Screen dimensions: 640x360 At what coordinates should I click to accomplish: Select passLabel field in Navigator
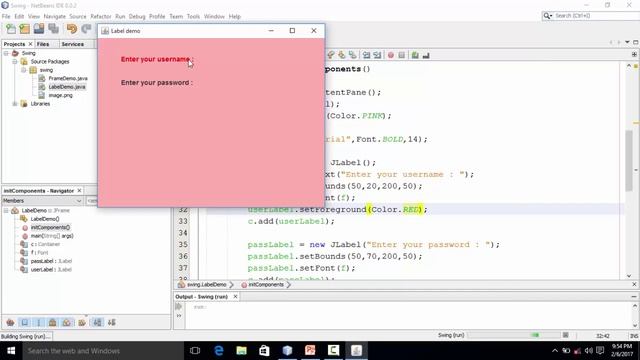51,261
